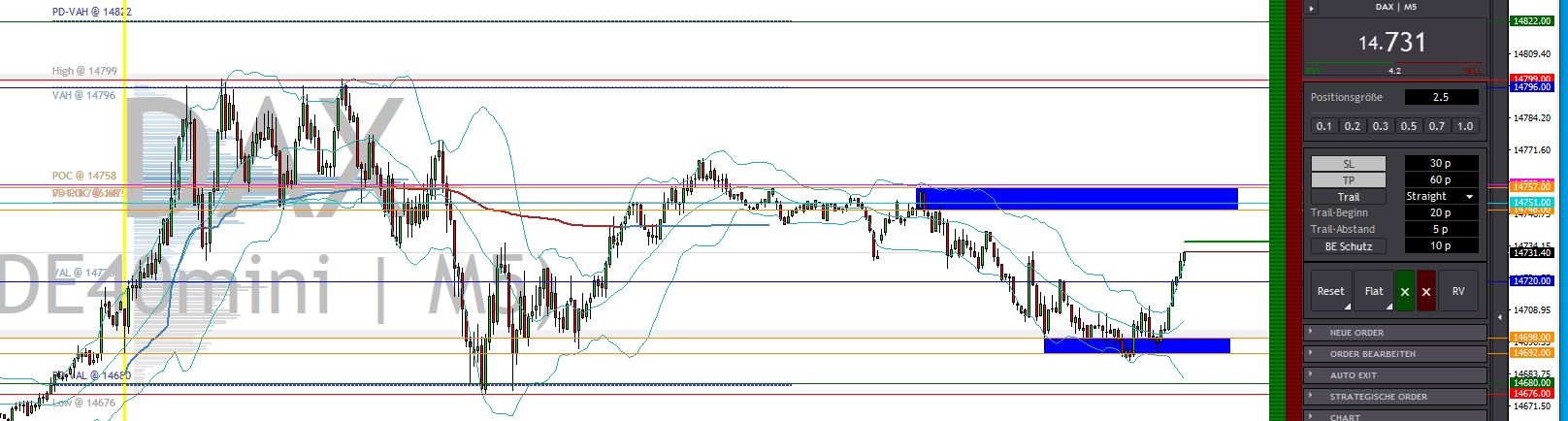Click the green 14822.00 price axis marker
1568x421 pixels.
(x=1533, y=20)
